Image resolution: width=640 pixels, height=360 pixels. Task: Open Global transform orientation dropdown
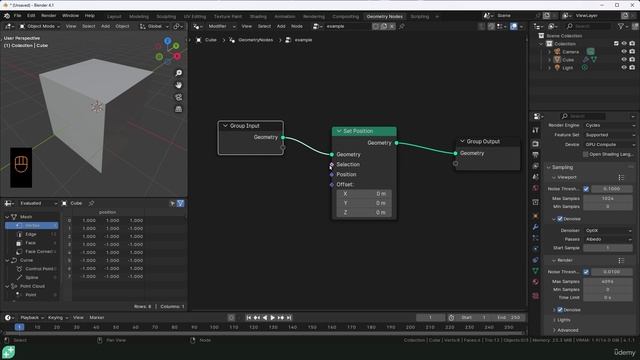pyautogui.click(x=155, y=26)
